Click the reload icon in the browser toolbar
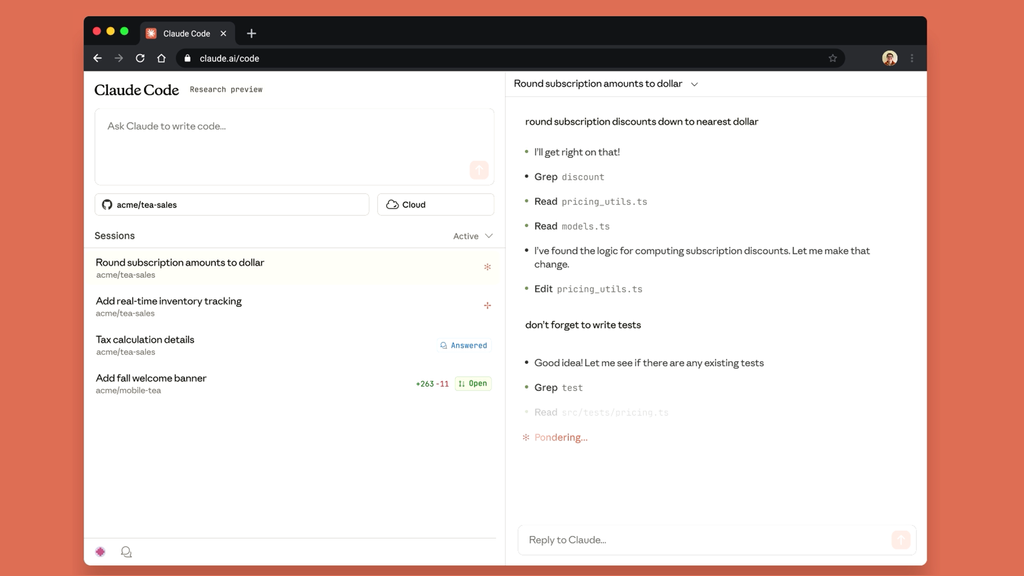 point(139,58)
